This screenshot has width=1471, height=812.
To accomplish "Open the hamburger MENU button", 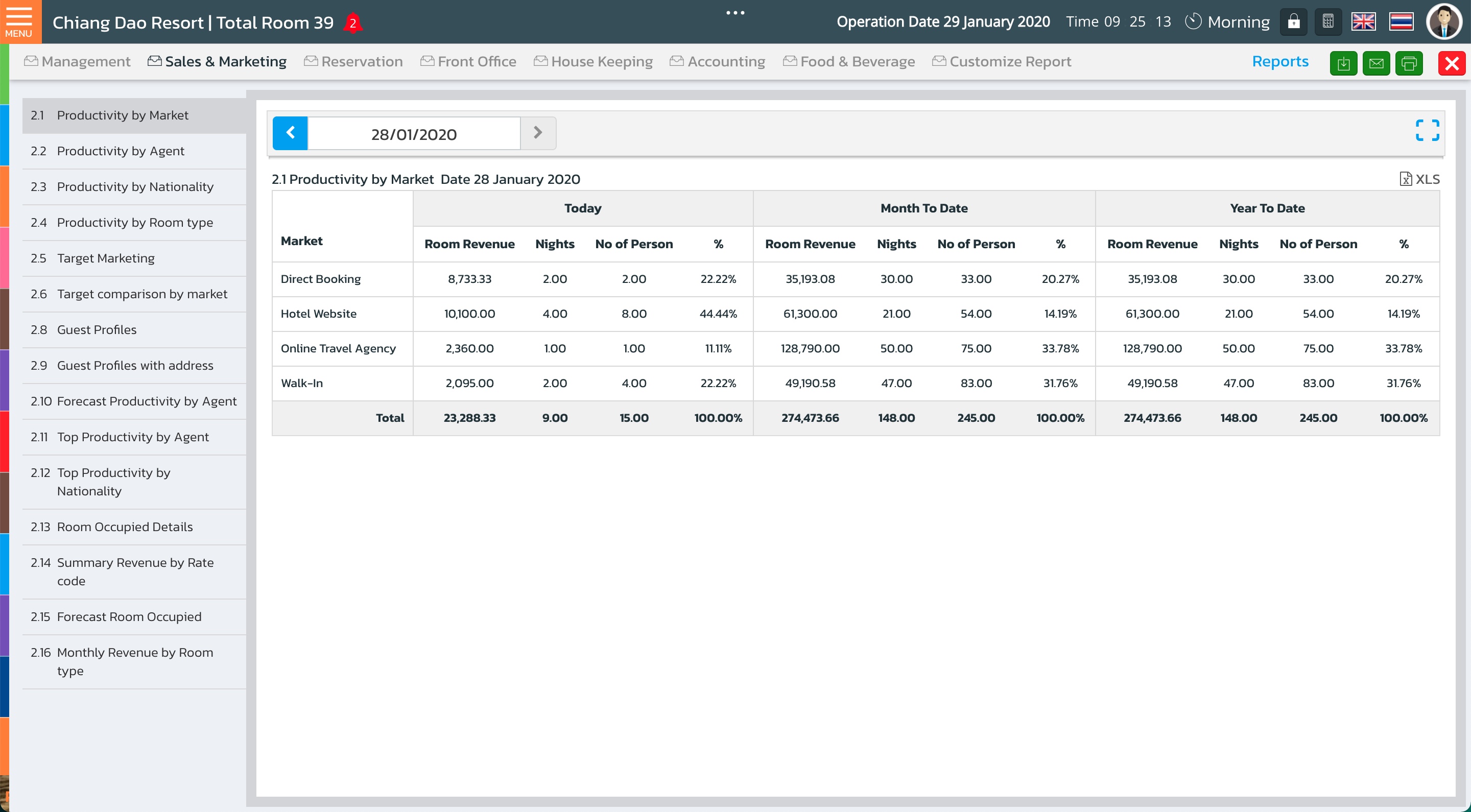I will pos(19,21).
